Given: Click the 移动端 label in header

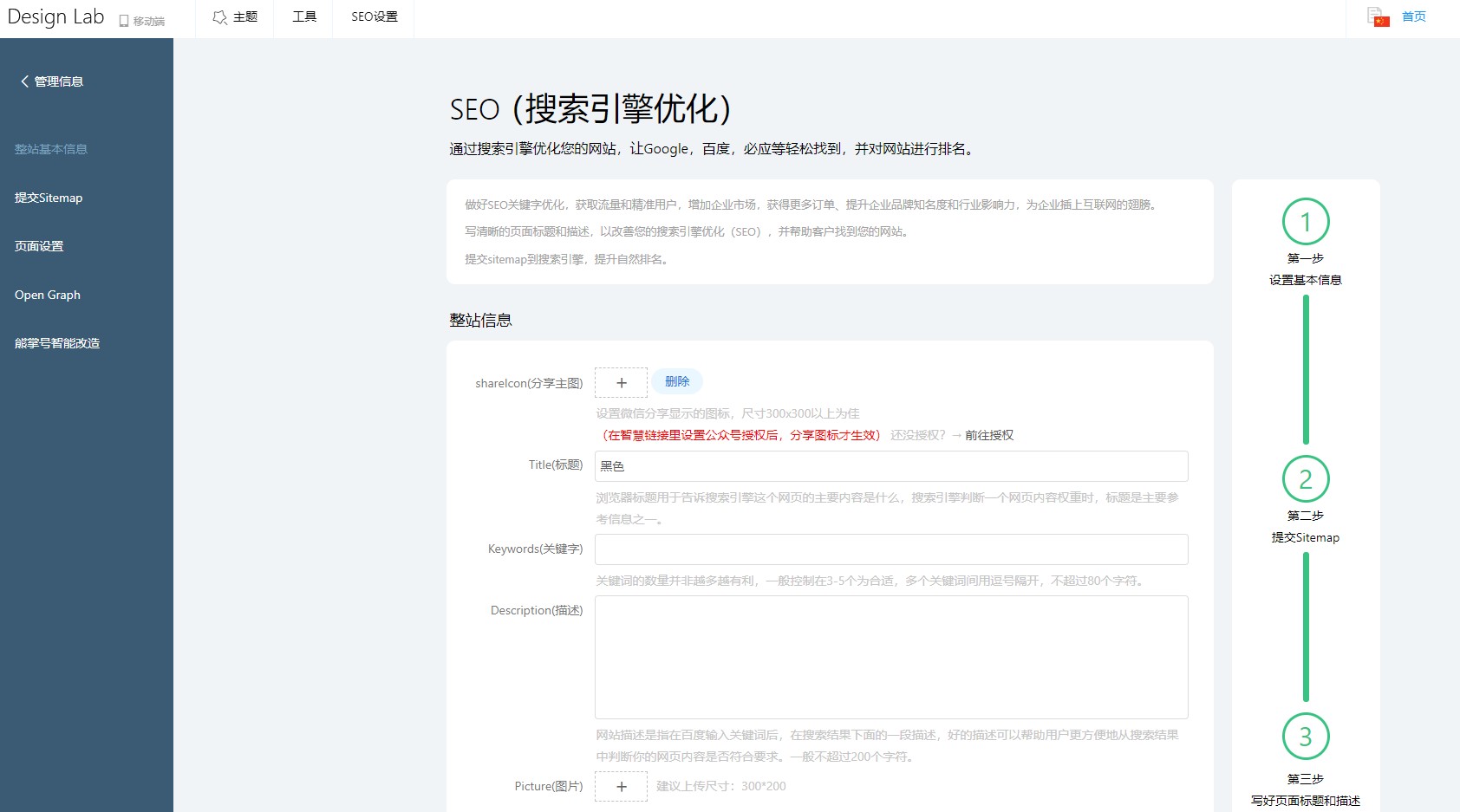Looking at the screenshot, I should [x=149, y=22].
